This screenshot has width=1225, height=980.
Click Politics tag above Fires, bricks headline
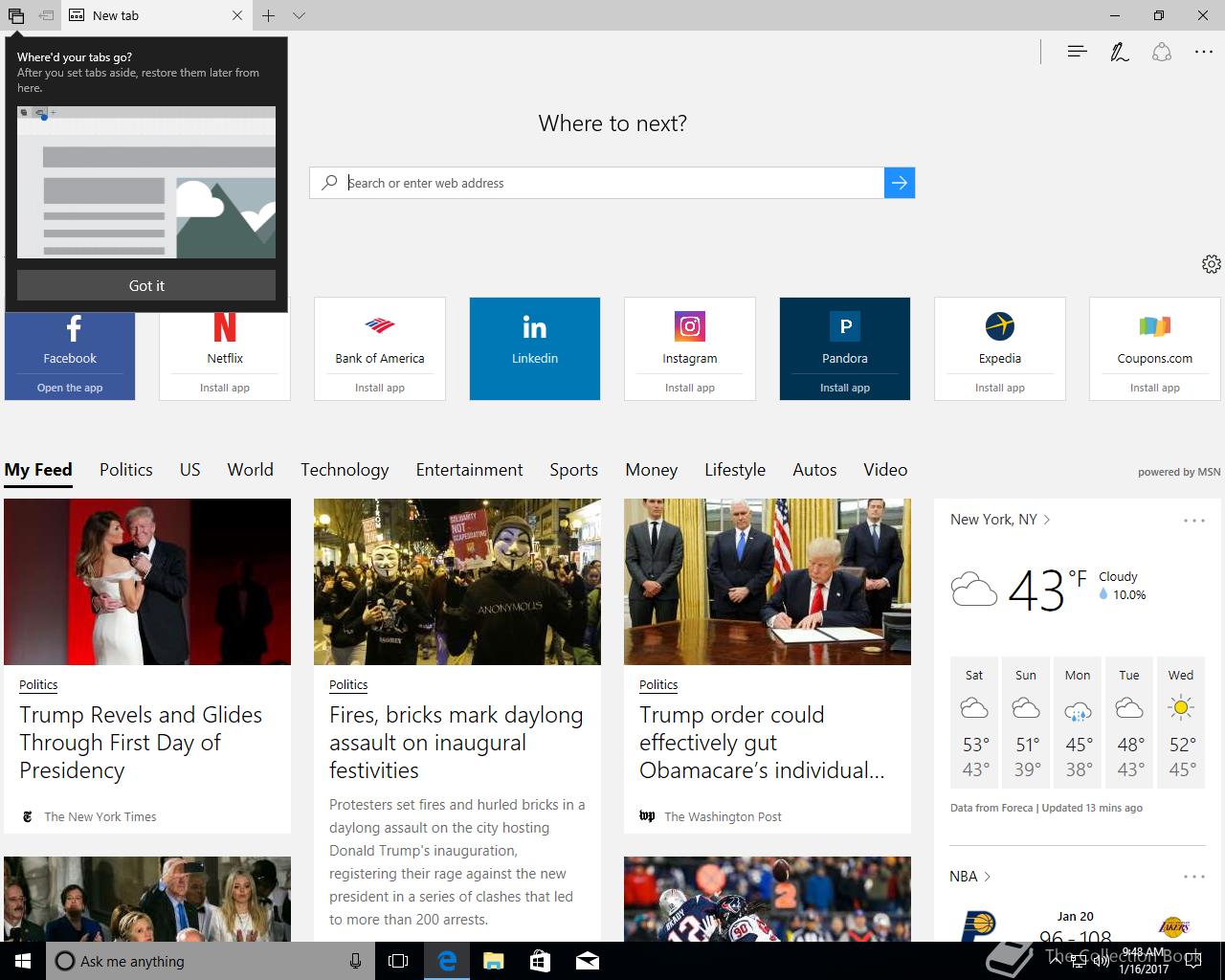pyautogui.click(x=348, y=685)
